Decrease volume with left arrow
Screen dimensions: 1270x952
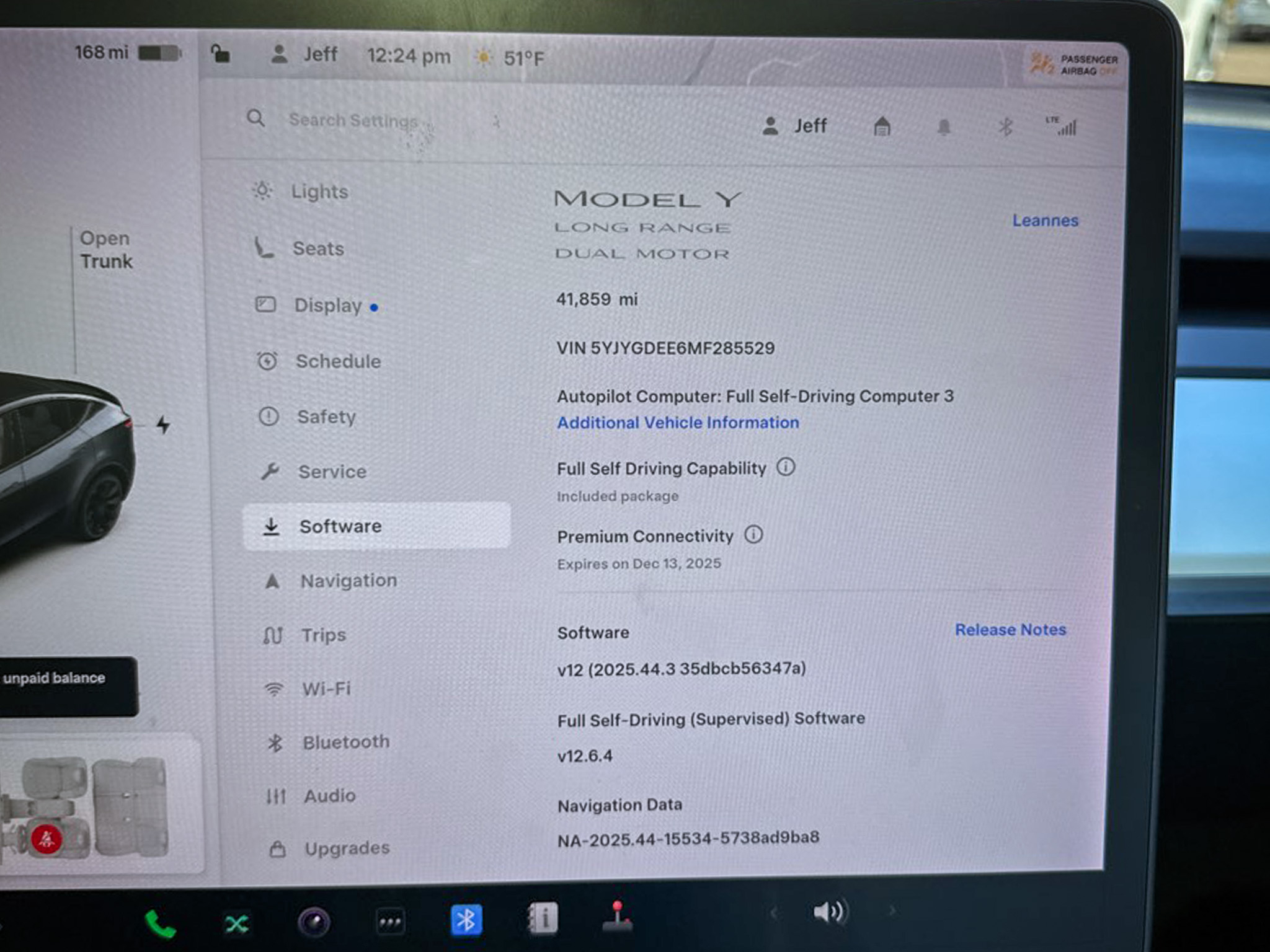pos(773,912)
